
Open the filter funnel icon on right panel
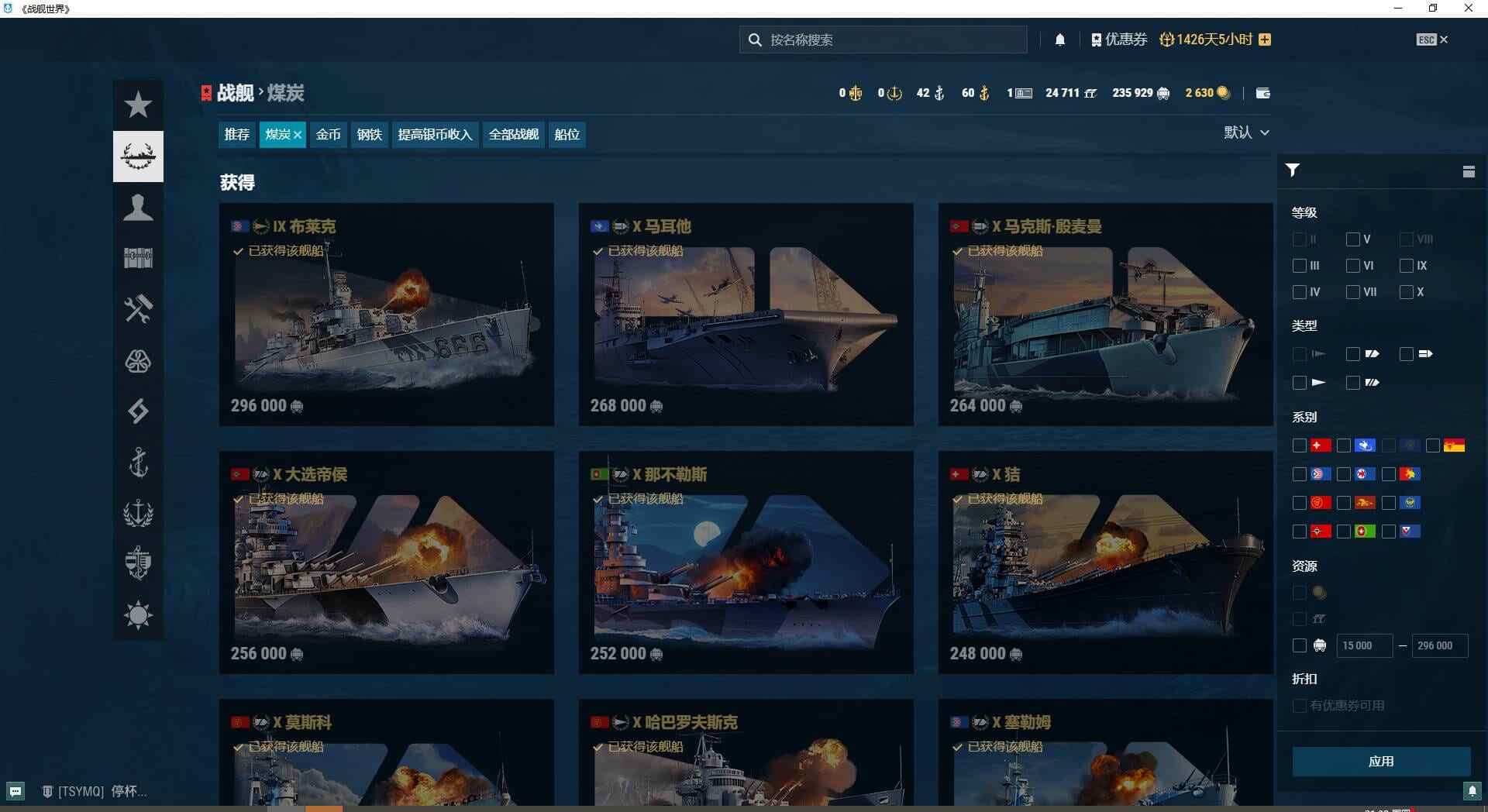[x=1292, y=170]
